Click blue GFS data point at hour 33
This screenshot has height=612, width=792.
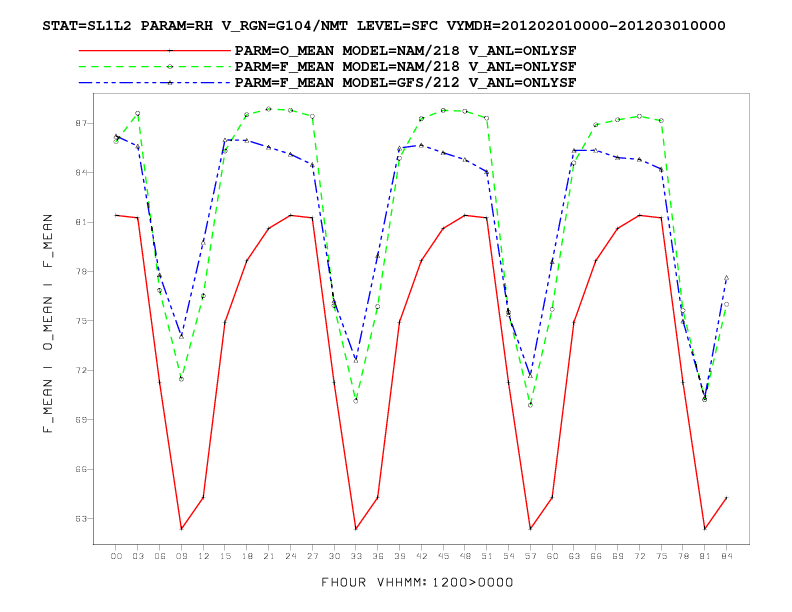(x=356, y=361)
